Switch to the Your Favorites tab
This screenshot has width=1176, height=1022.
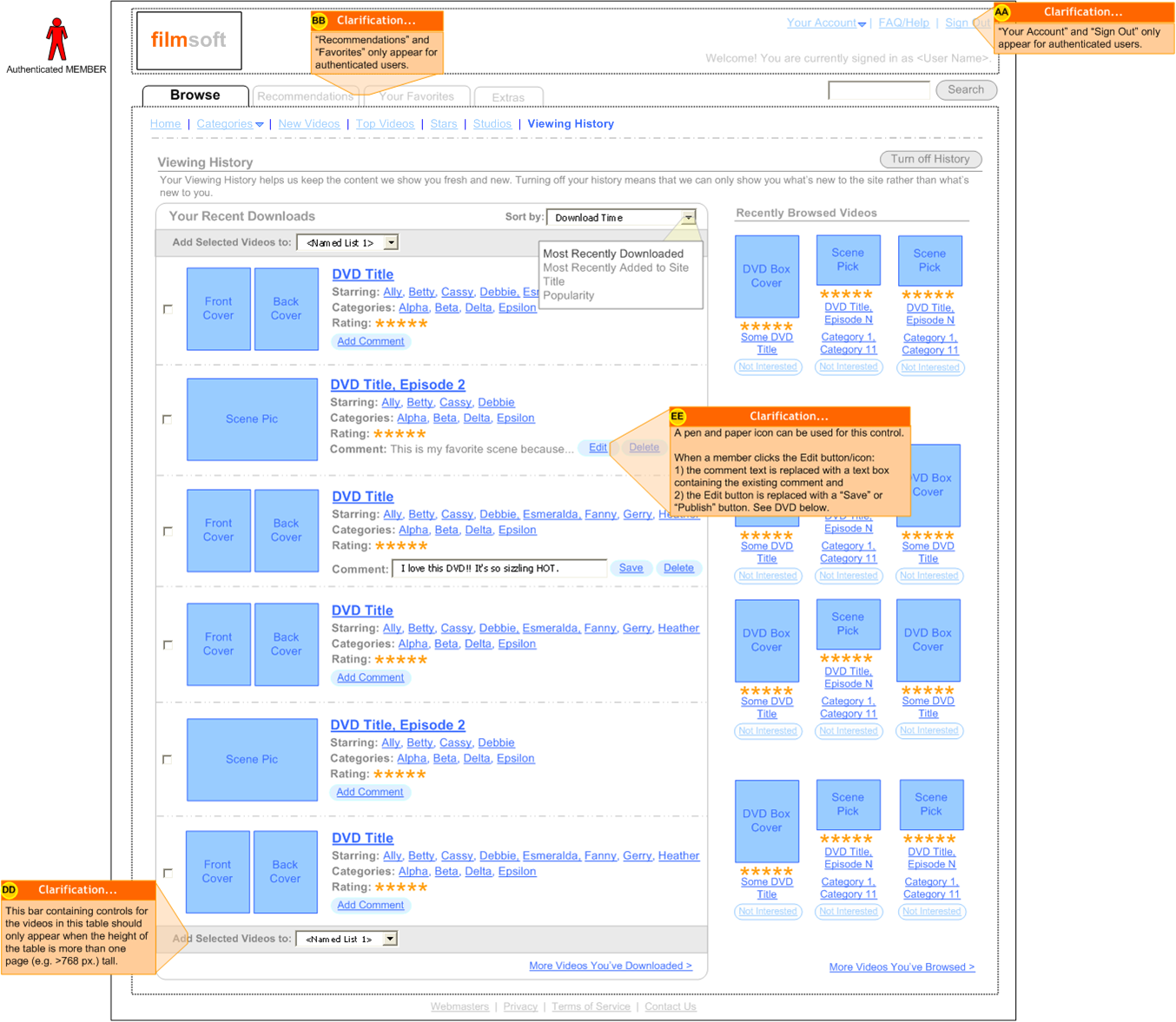coord(417,96)
